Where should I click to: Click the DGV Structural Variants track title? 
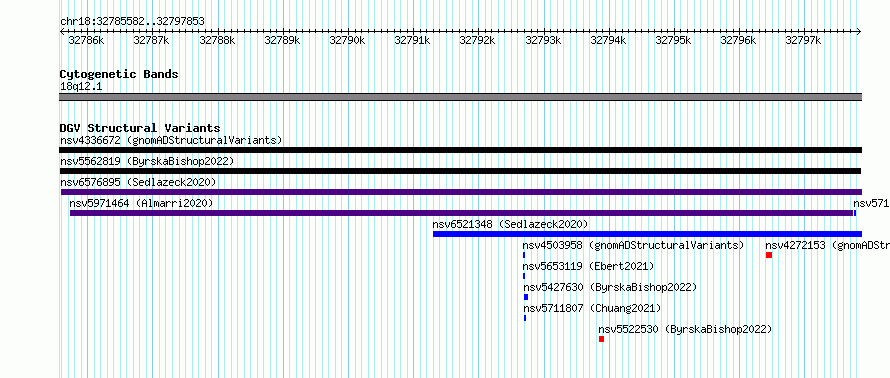tap(140, 128)
